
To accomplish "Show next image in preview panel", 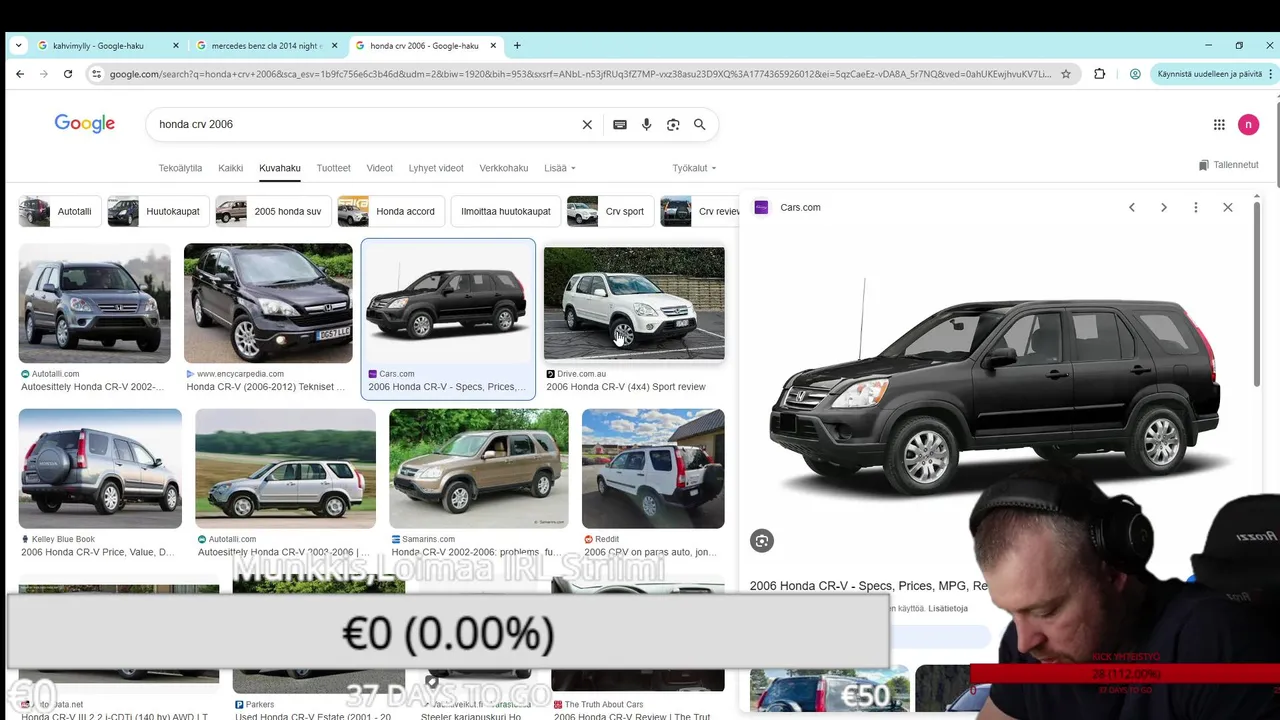I will coord(1164,207).
